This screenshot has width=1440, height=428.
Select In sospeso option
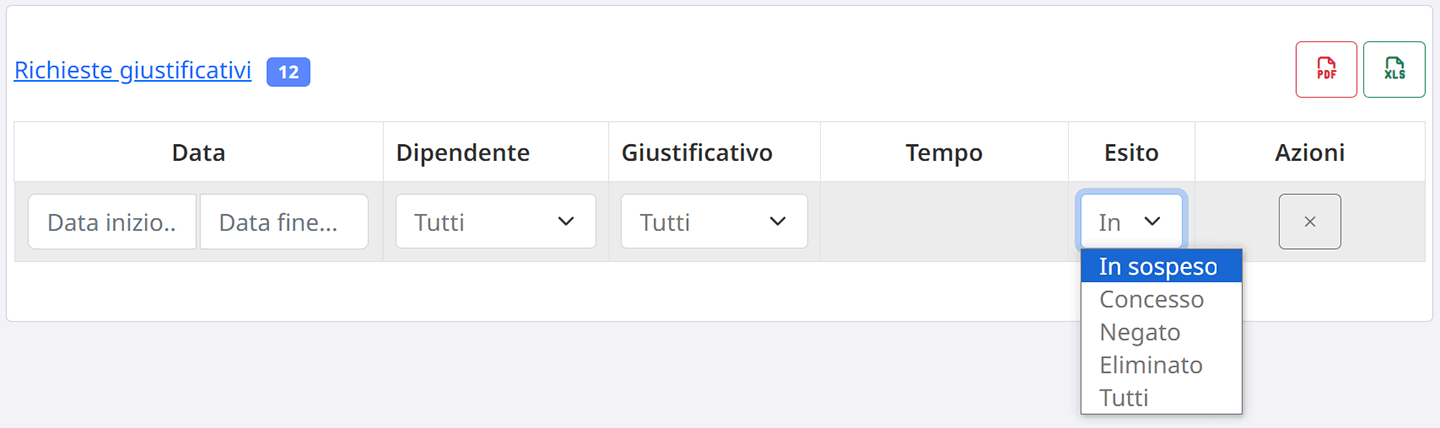coord(1161,267)
